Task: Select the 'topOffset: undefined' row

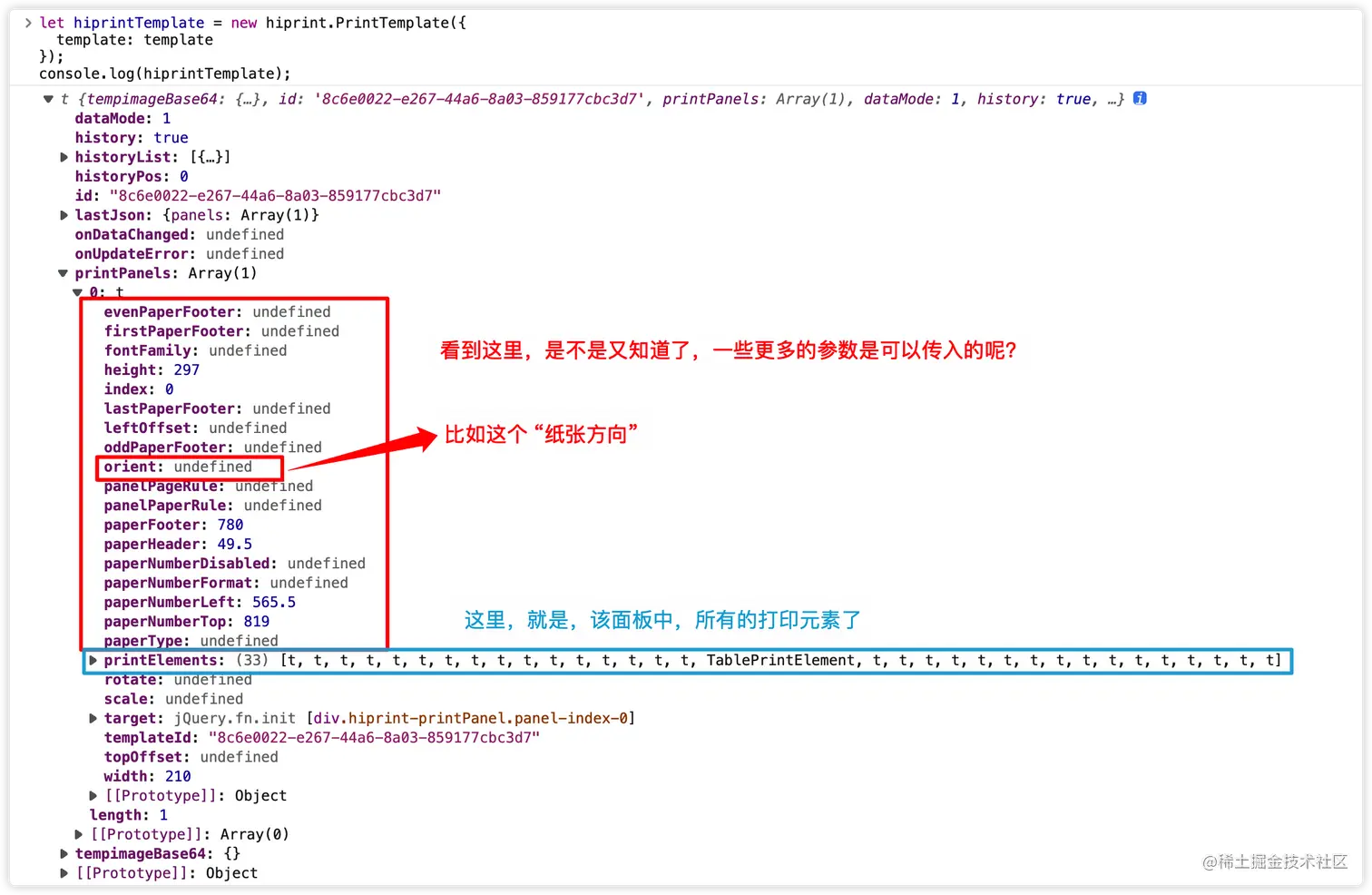Action: [191, 757]
